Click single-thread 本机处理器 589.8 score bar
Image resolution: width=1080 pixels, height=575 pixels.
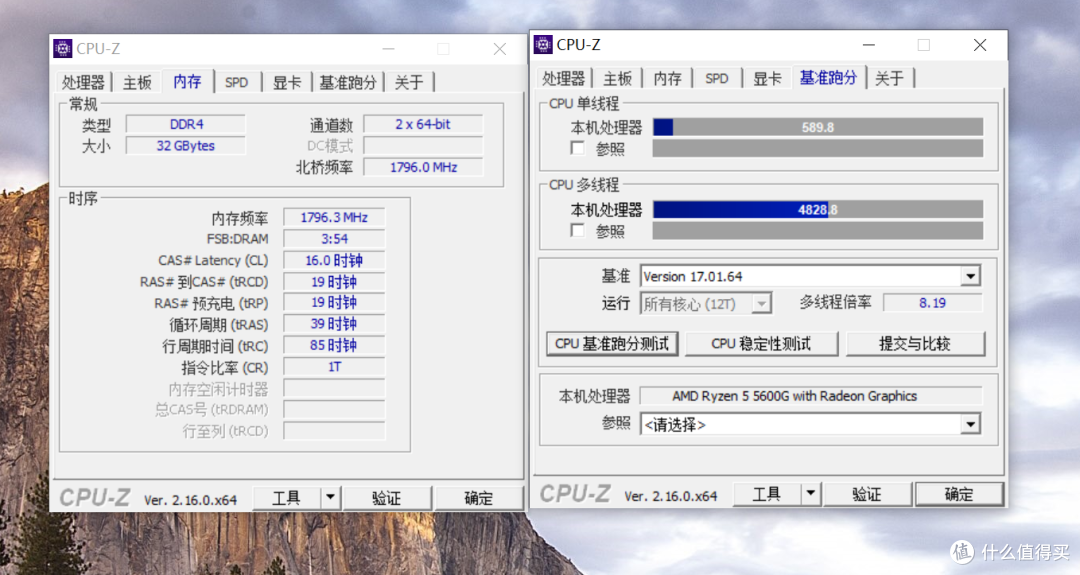pyautogui.click(x=818, y=127)
